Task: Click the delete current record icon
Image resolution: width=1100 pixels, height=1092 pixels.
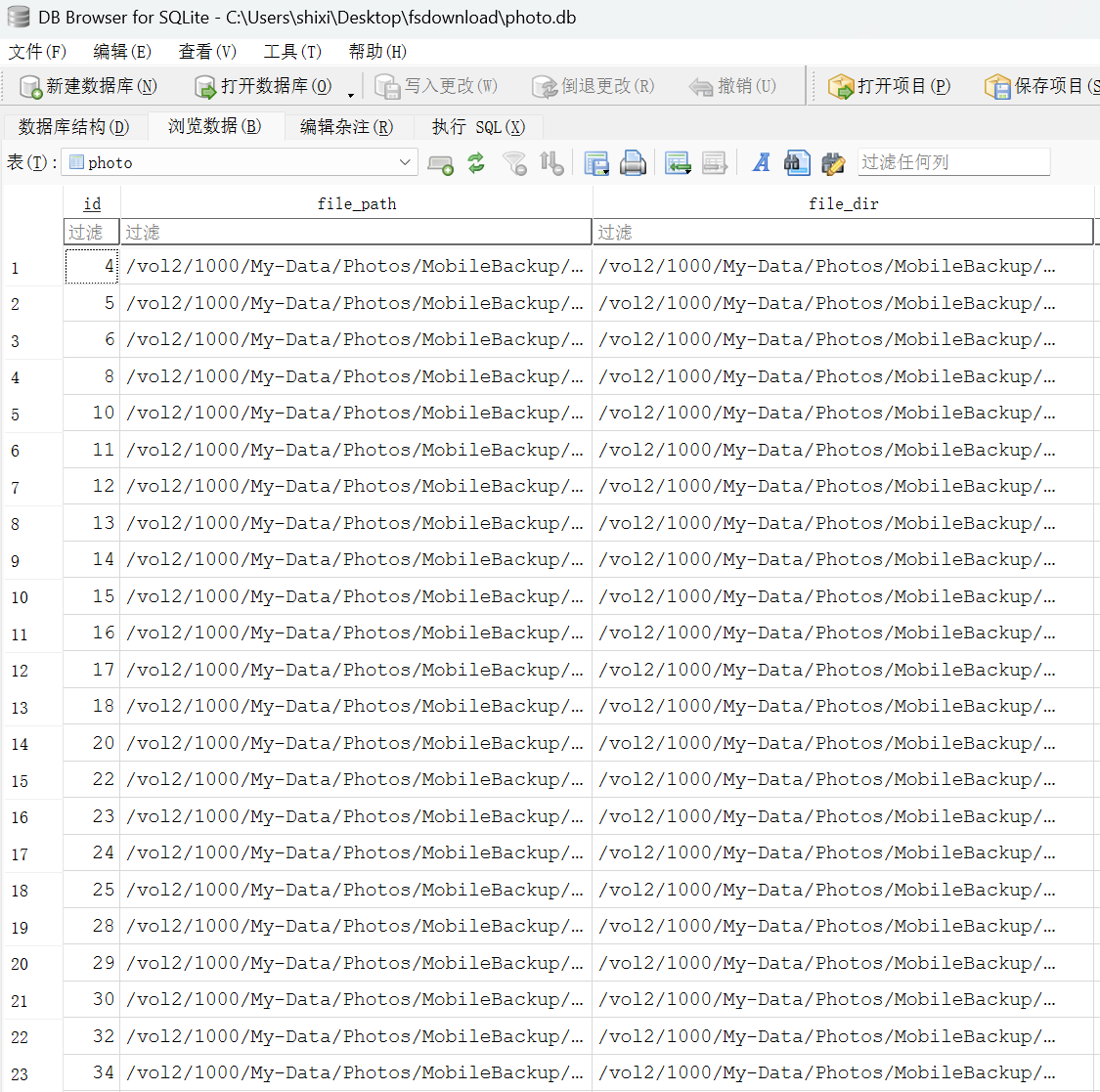Action: 714,163
